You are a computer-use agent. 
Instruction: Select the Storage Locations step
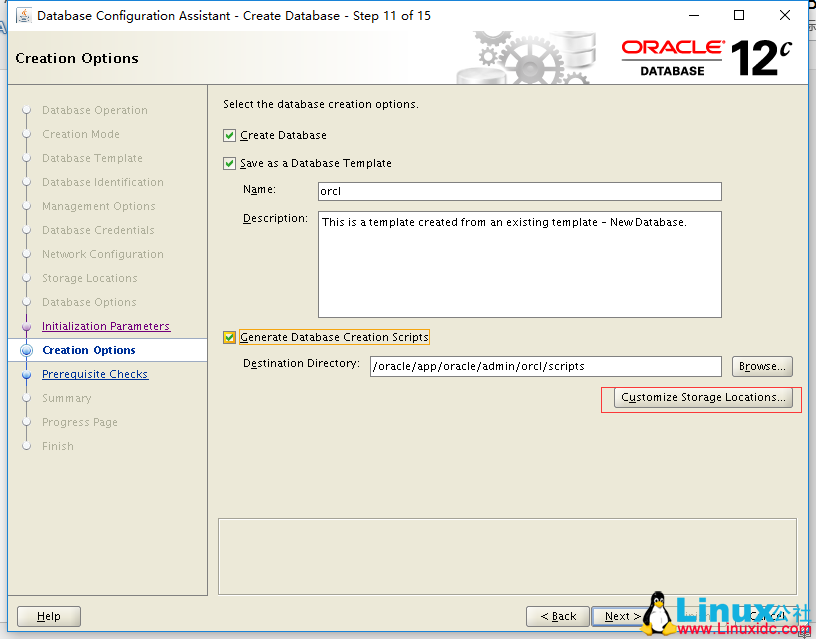[89, 278]
